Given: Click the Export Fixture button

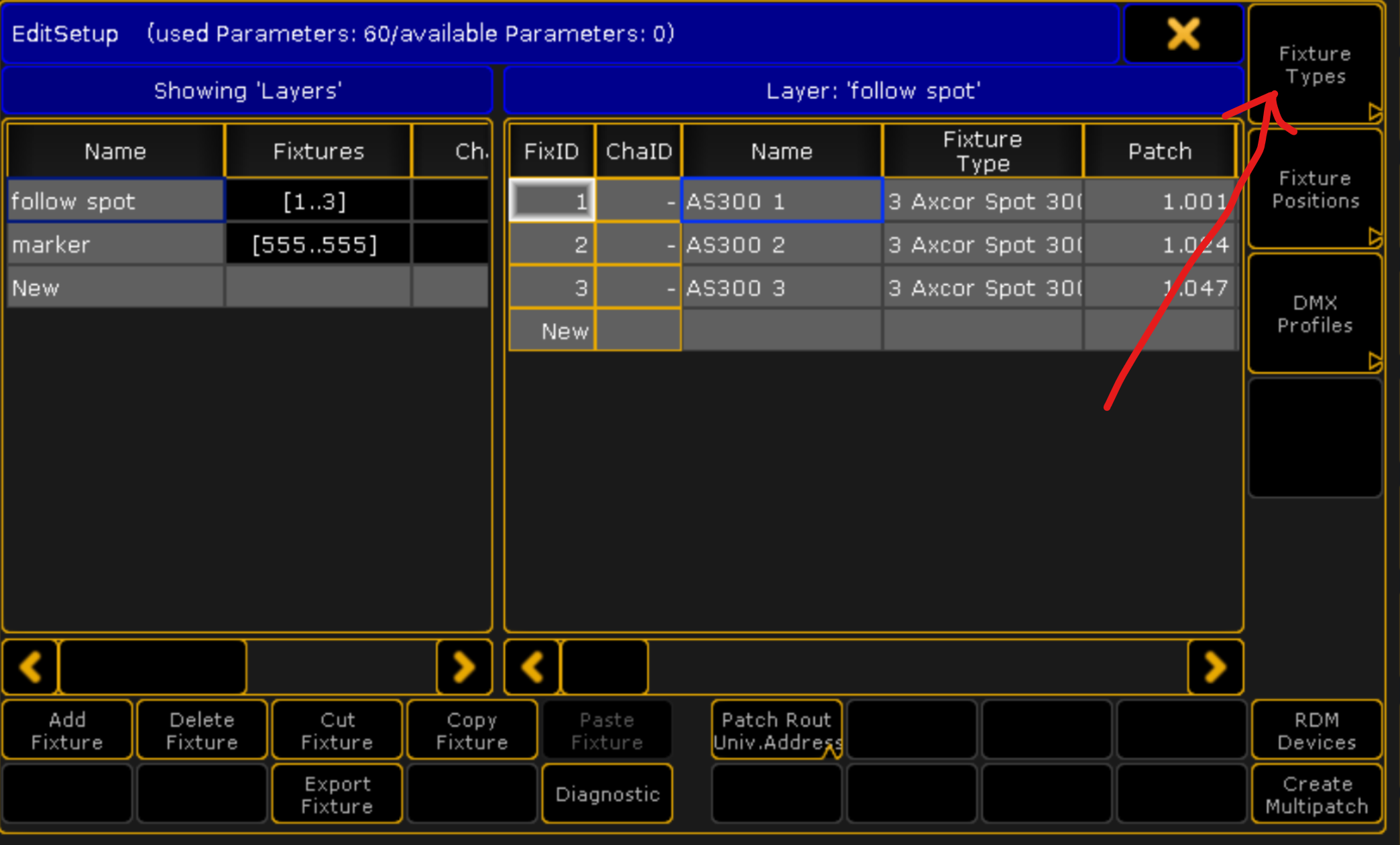Looking at the screenshot, I should 337,794.
